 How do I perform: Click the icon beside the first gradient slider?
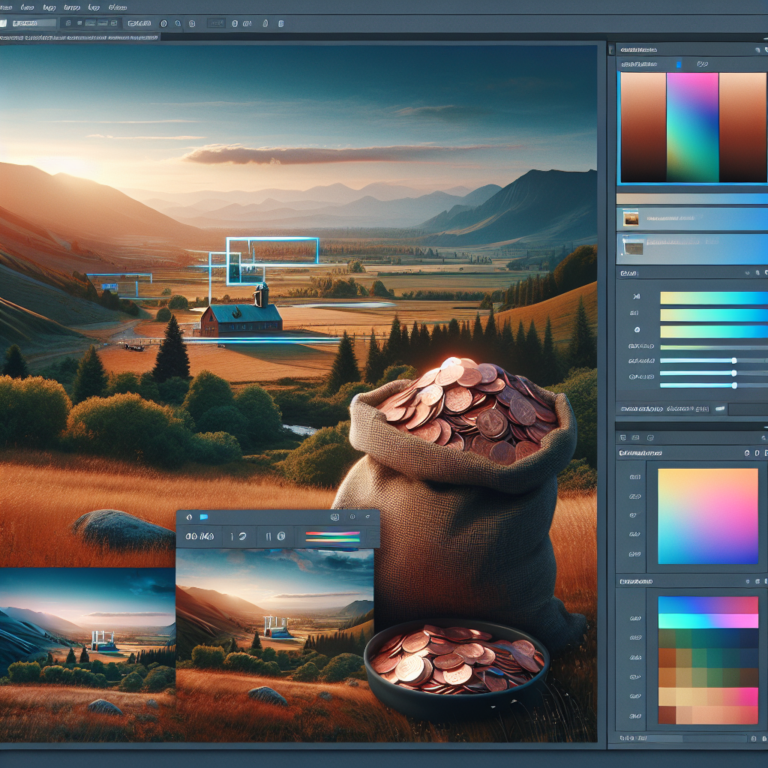click(636, 297)
